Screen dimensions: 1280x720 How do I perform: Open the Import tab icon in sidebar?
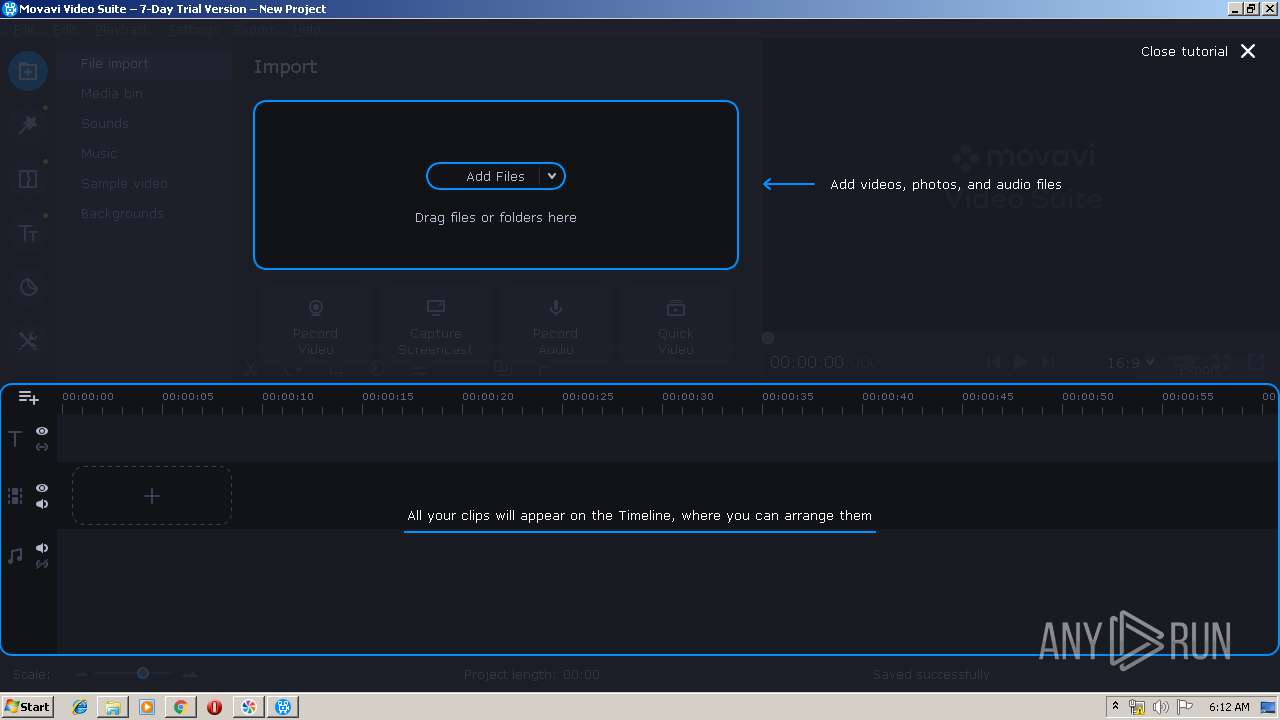point(28,71)
